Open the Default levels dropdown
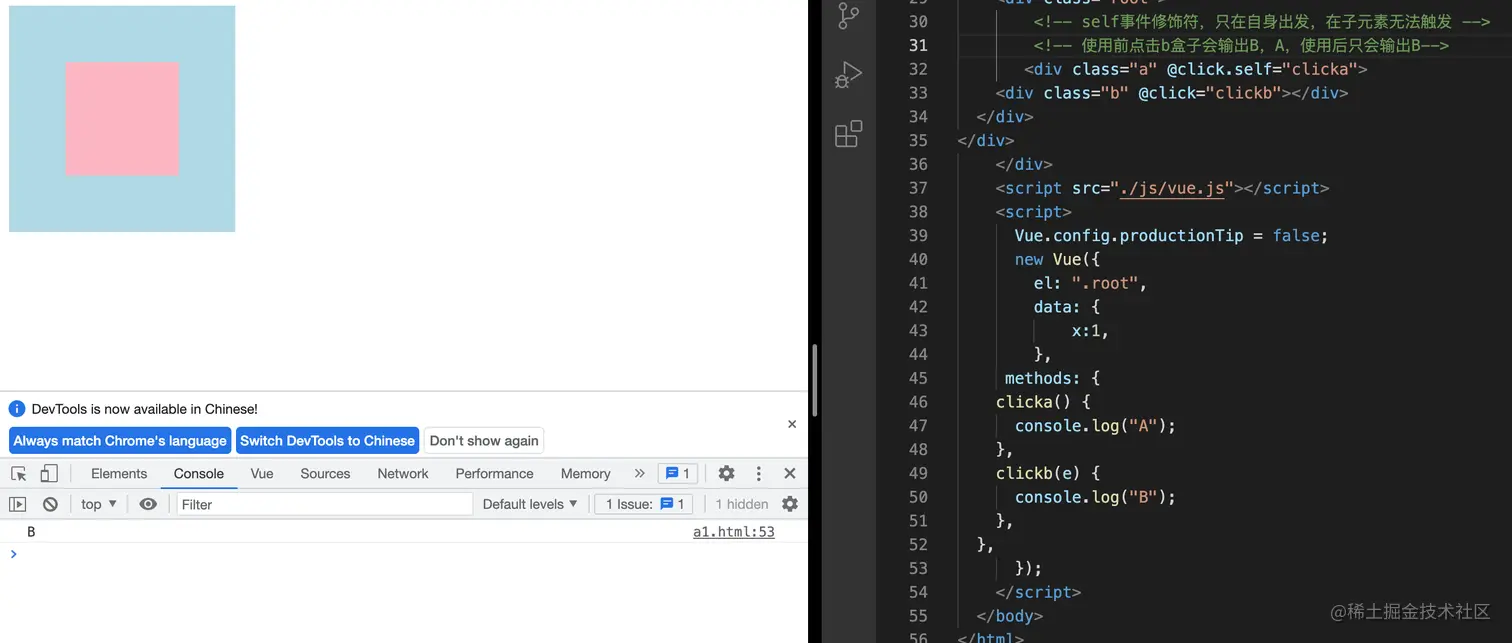 click(530, 504)
